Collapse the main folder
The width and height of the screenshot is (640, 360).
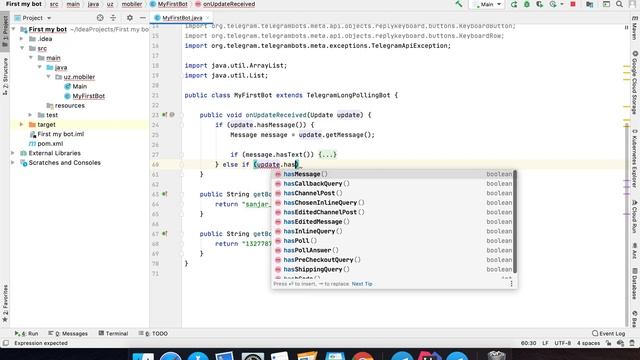[x=31, y=58]
